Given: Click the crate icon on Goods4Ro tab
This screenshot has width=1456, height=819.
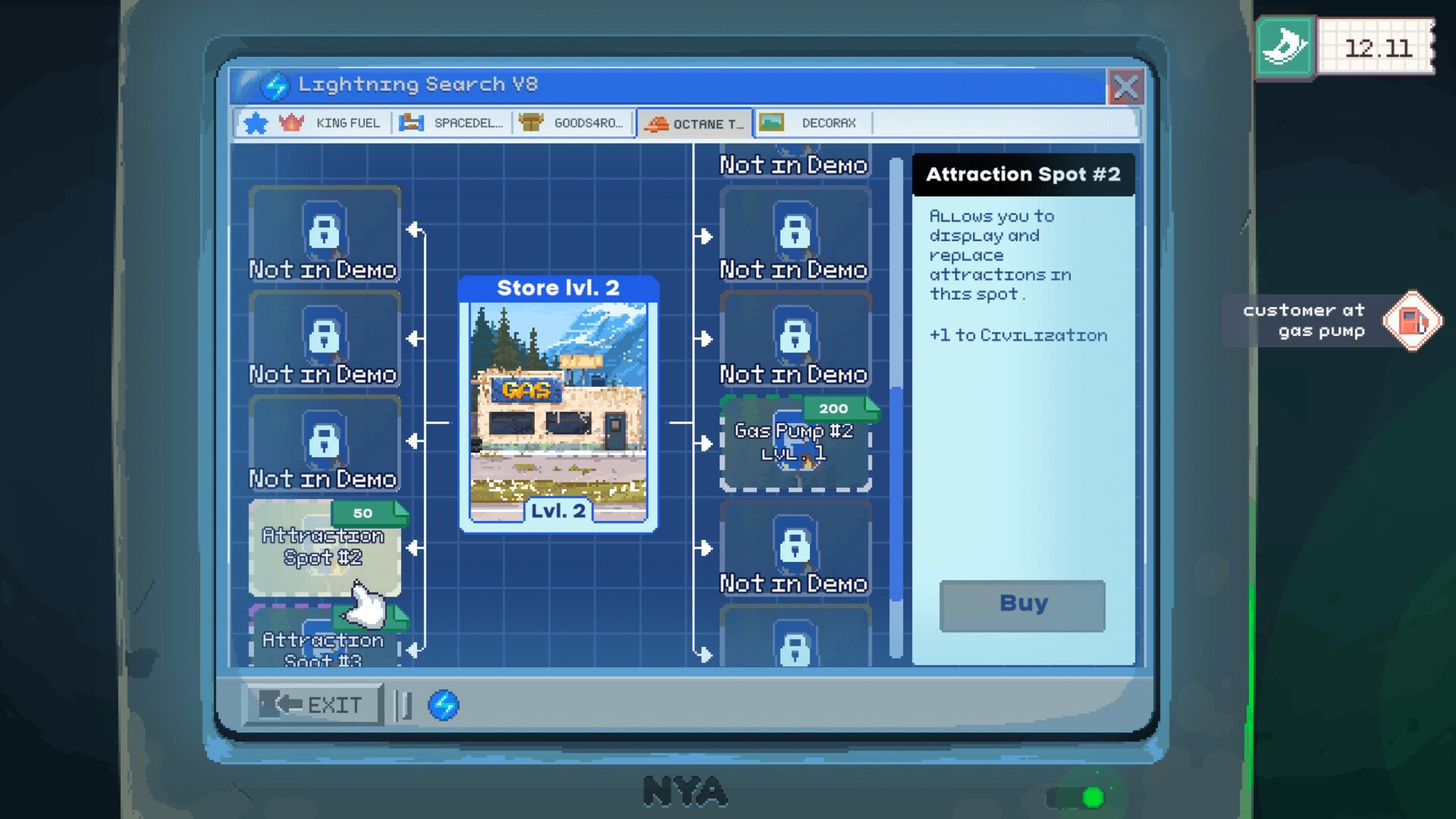Looking at the screenshot, I should [x=531, y=123].
